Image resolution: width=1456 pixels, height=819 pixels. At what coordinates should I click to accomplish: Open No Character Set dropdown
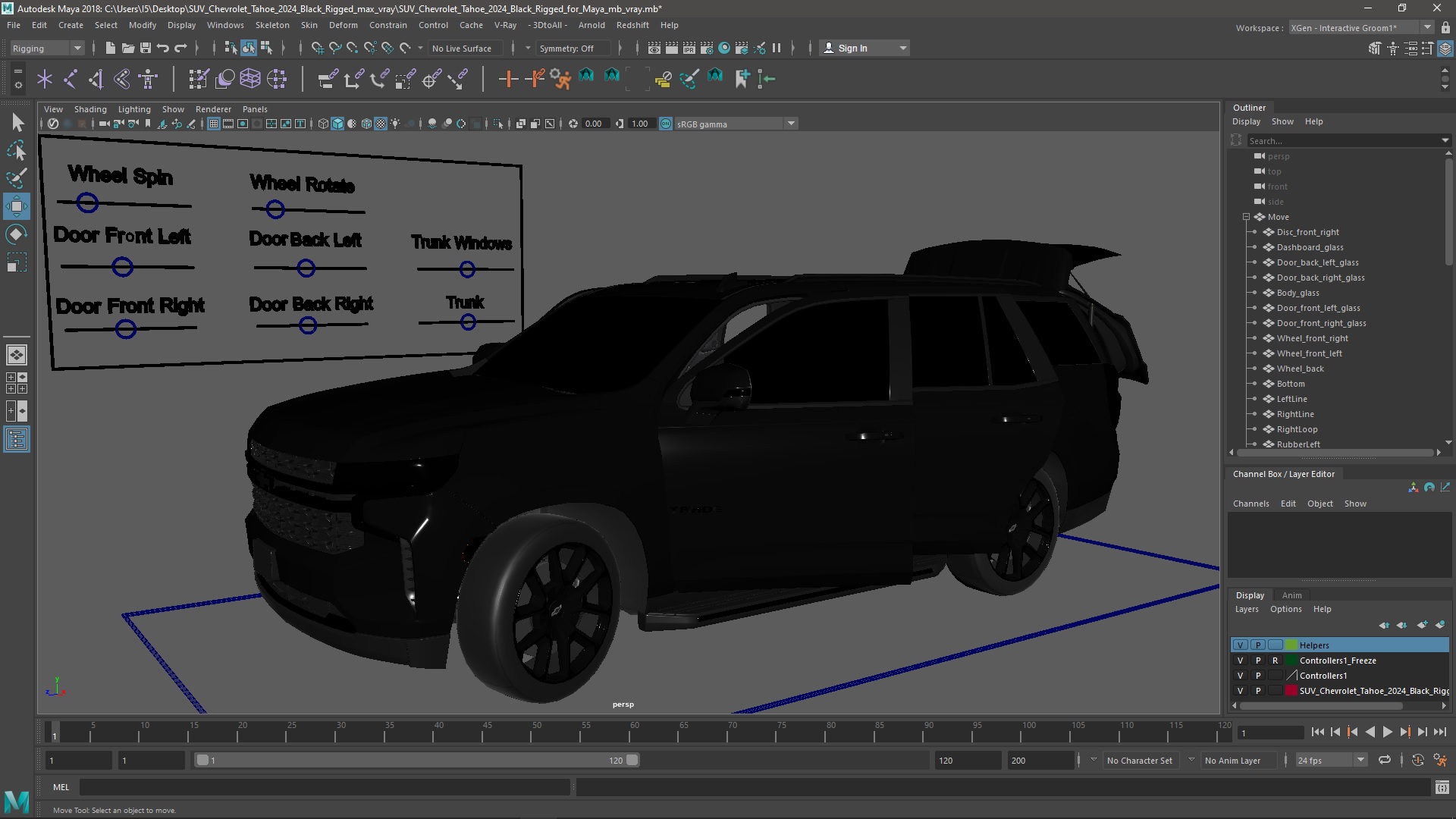point(1094,760)
